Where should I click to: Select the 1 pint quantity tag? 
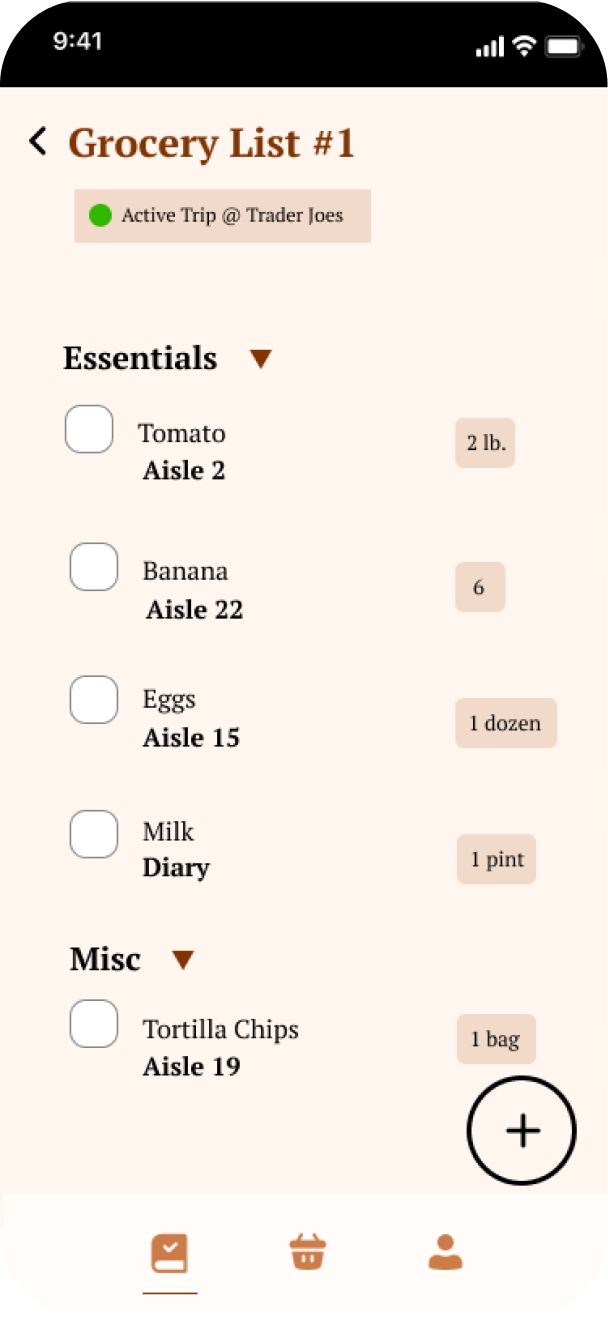(497, 859)
